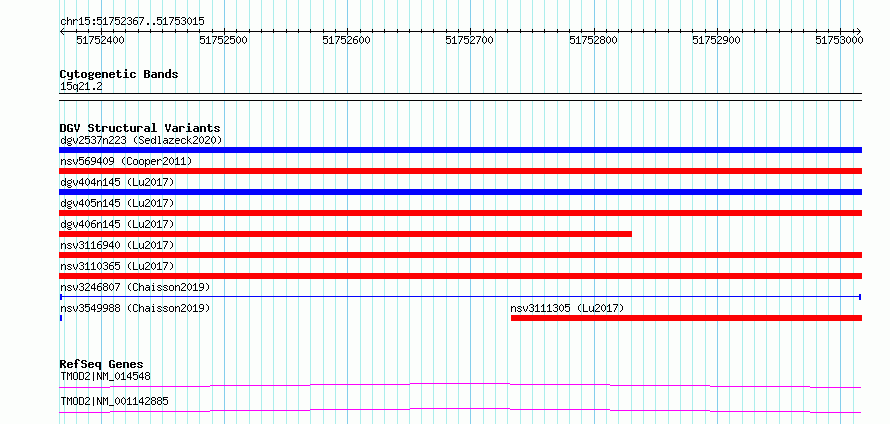Click the red bar of nsv3110365

tap(460, 276)
